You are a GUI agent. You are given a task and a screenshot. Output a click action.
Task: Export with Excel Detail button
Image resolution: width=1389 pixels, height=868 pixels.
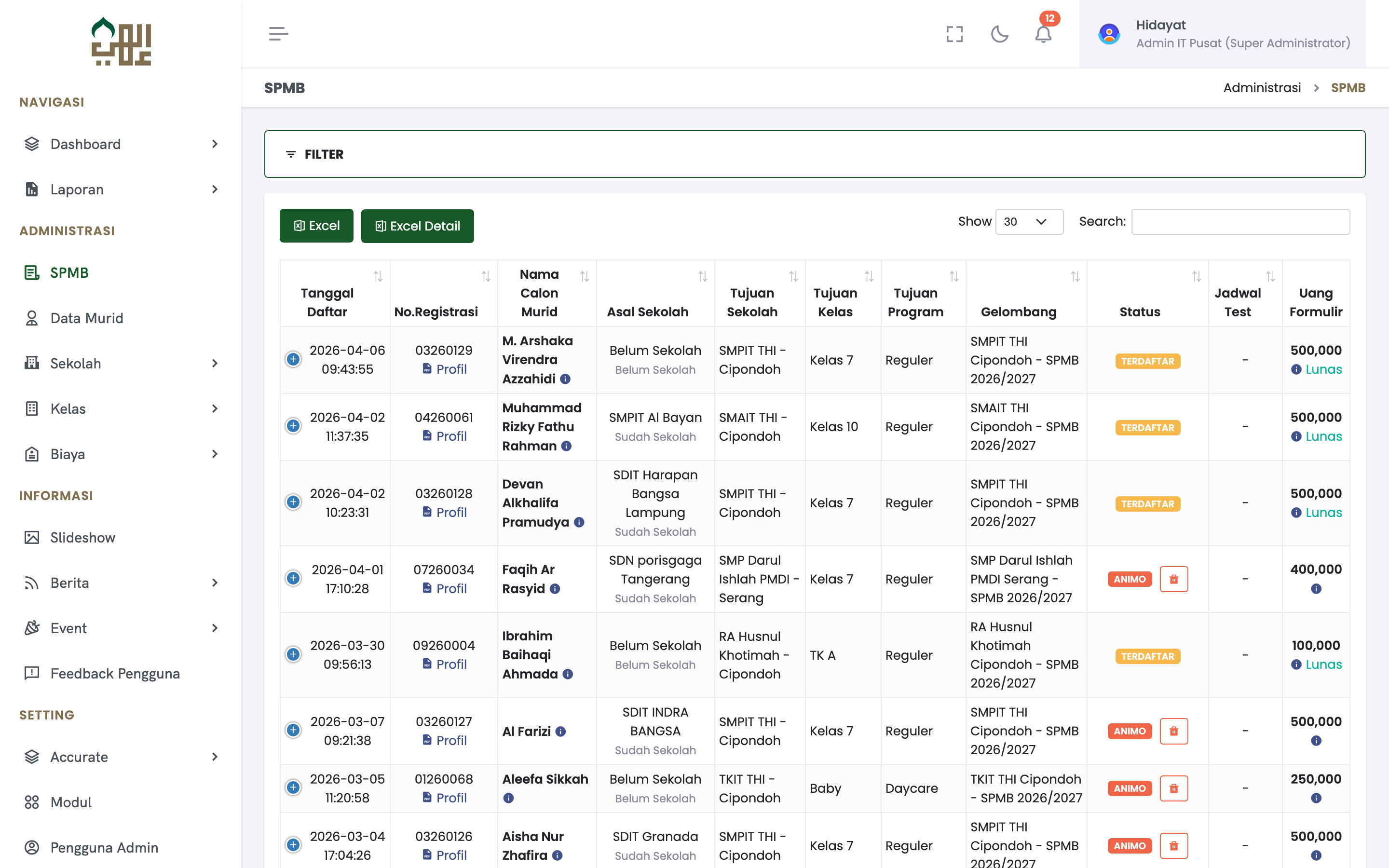click(x=417, y=226)
